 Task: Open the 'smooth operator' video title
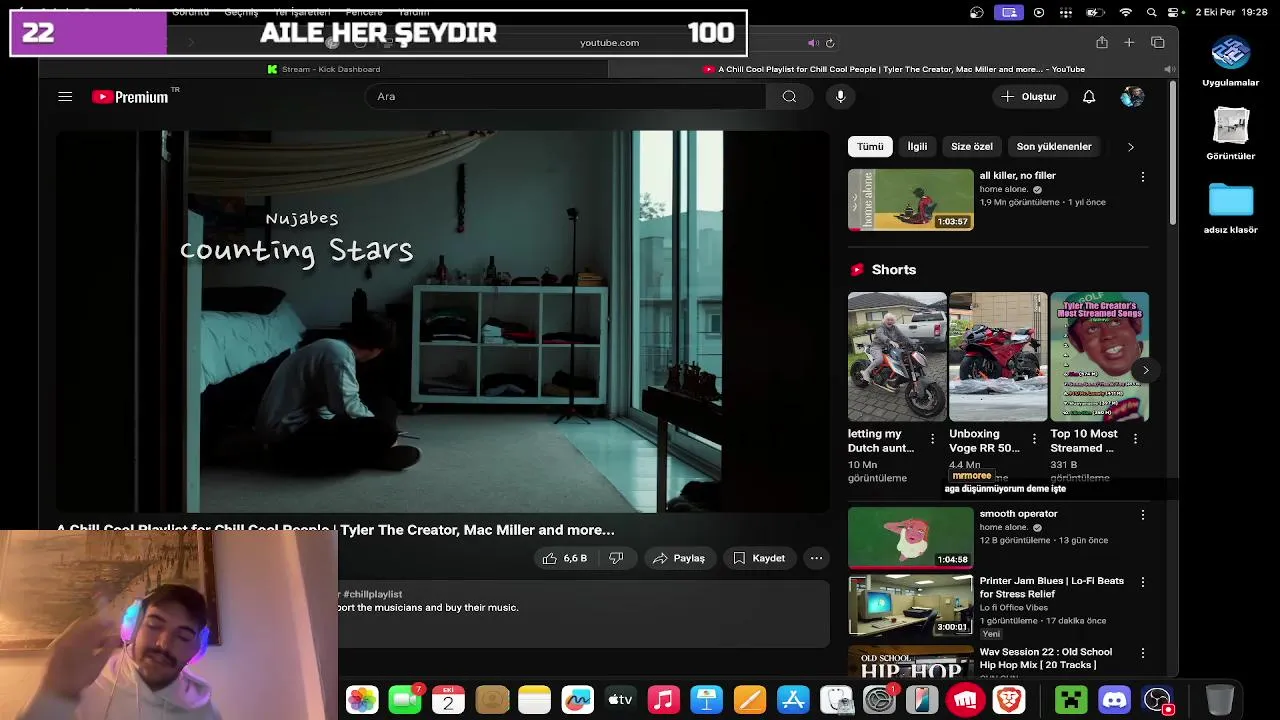(1018, 513)
